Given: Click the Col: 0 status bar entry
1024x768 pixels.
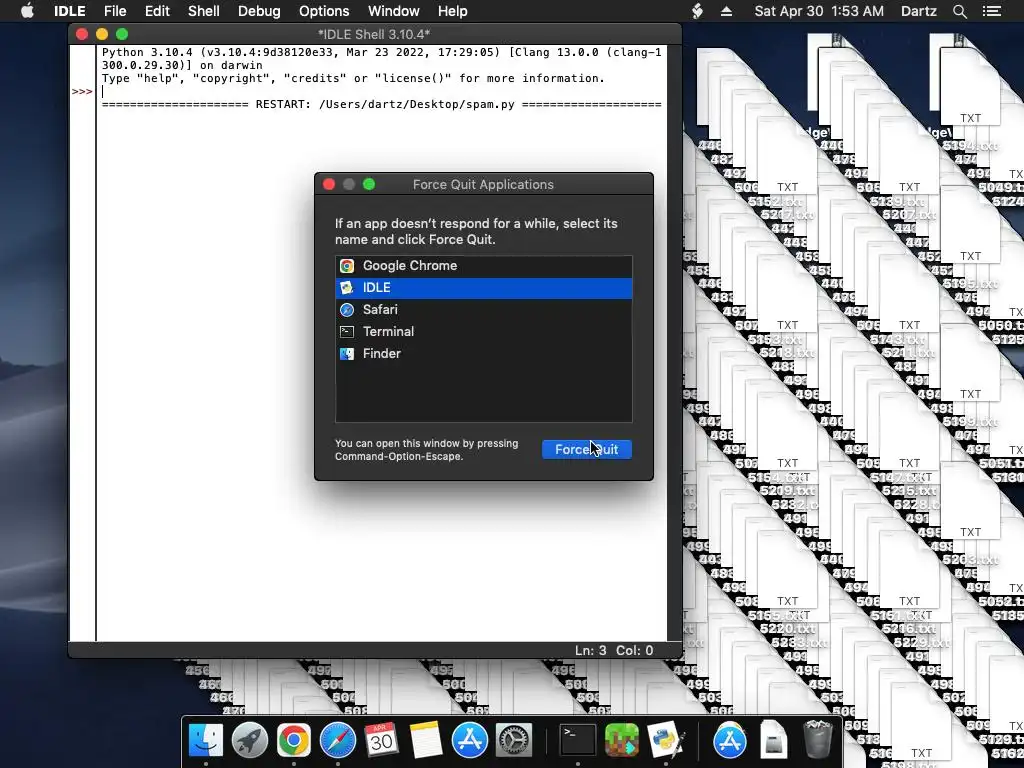Looking at the screenshot, I should pos(634,650).
